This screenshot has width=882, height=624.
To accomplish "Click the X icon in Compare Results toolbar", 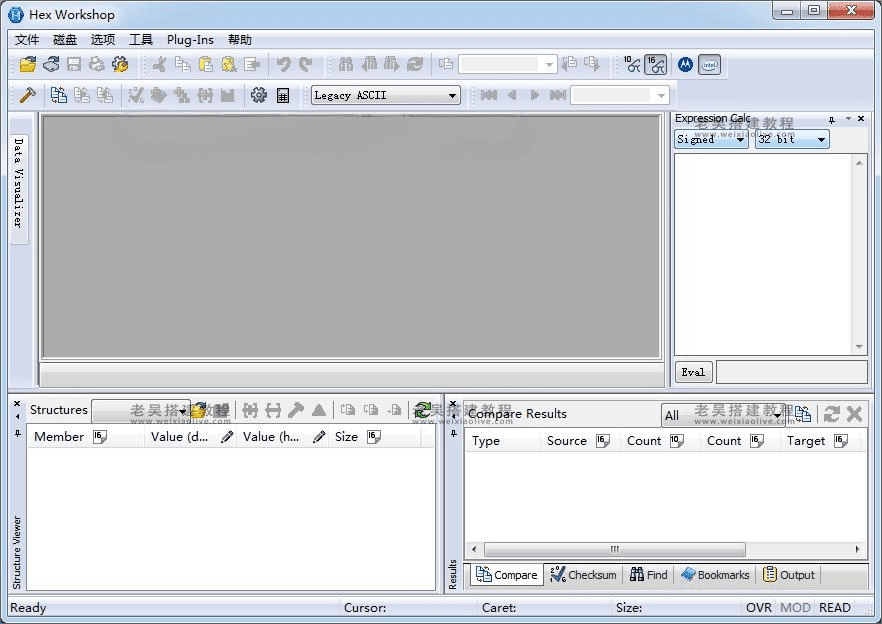I will coord(854,414).
